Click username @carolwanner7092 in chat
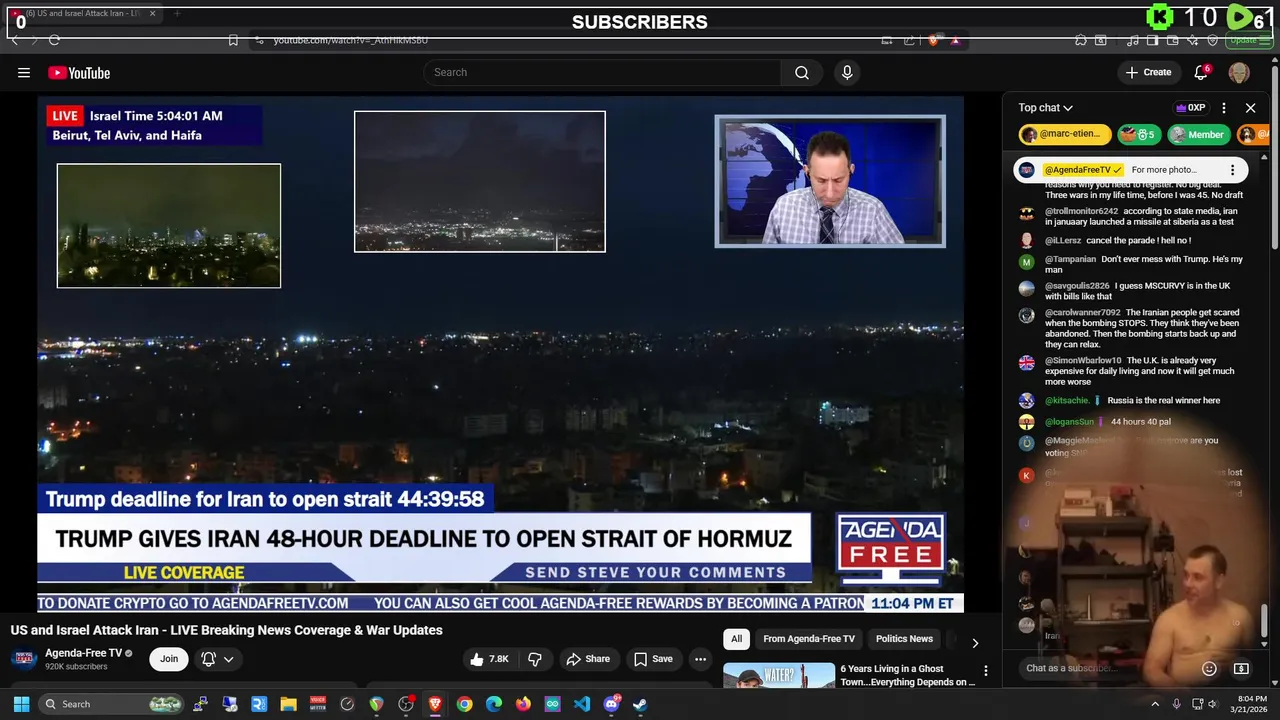Image resolution: width=1280 pixels, height=720 pixels. click(1083, 313)
